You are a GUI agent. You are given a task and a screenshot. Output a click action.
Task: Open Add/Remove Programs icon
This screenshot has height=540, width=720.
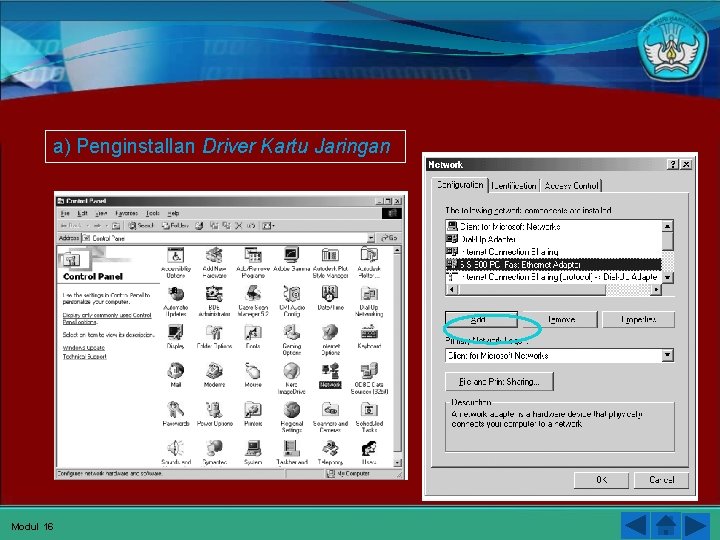pyautogui.click(x=253, y=263)
